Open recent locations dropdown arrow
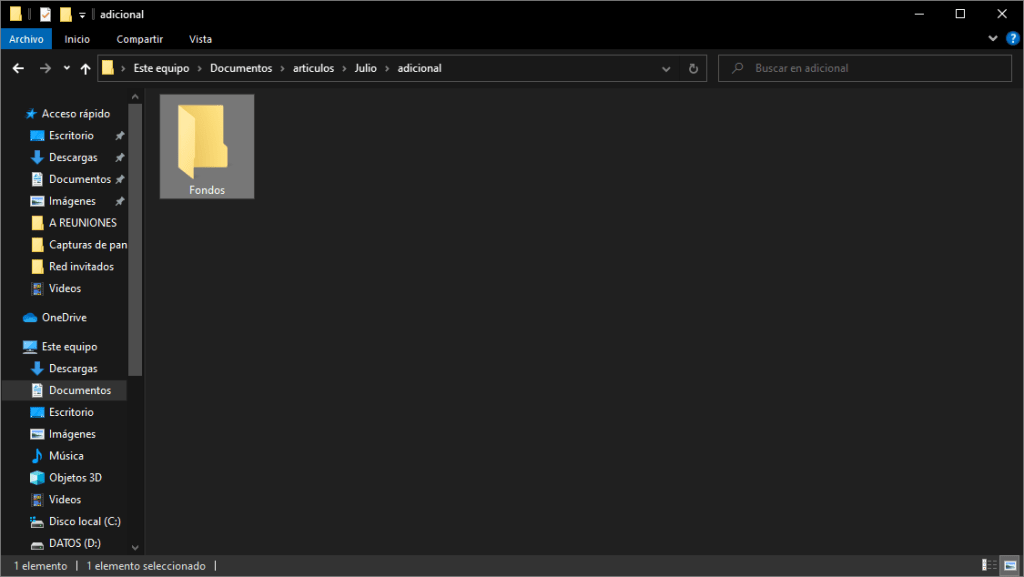The image size is (1024, 577). click(x=66, y=68)
